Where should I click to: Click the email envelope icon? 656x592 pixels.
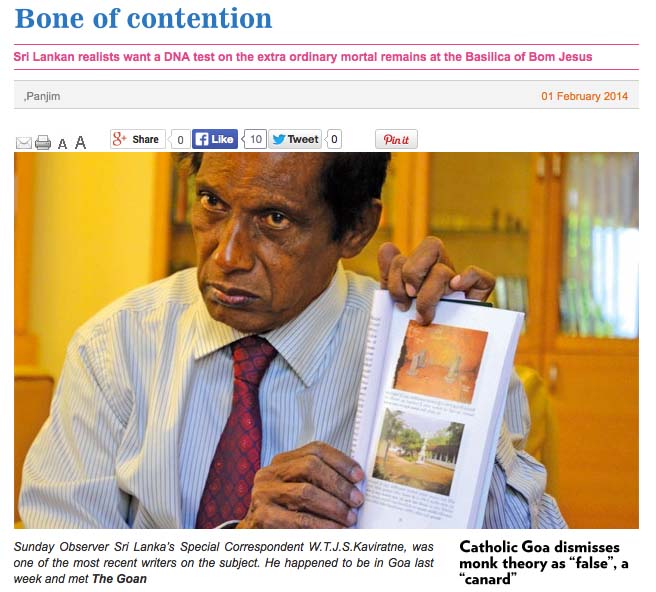[23, 143]
